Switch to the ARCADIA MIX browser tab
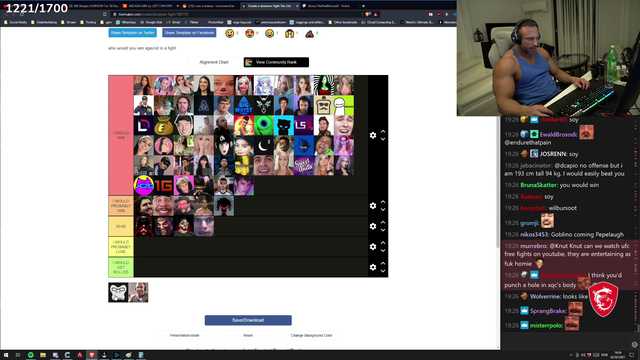 click(x=150, y=6)
